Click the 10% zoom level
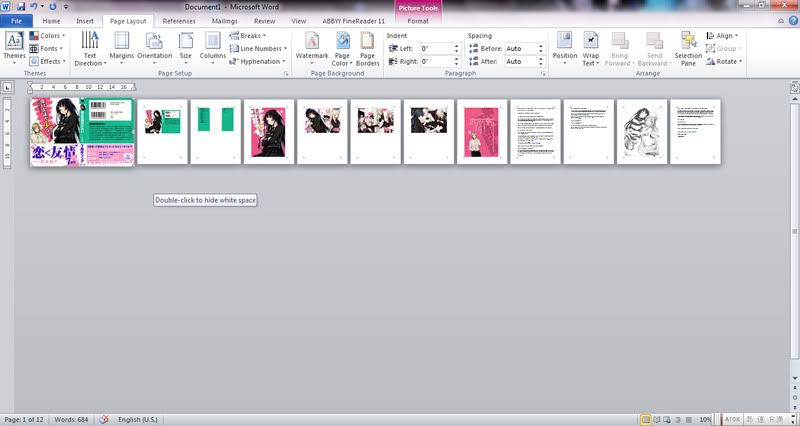Screen dimensions: 800x426 pyautogui.click(x=705, y=419)
